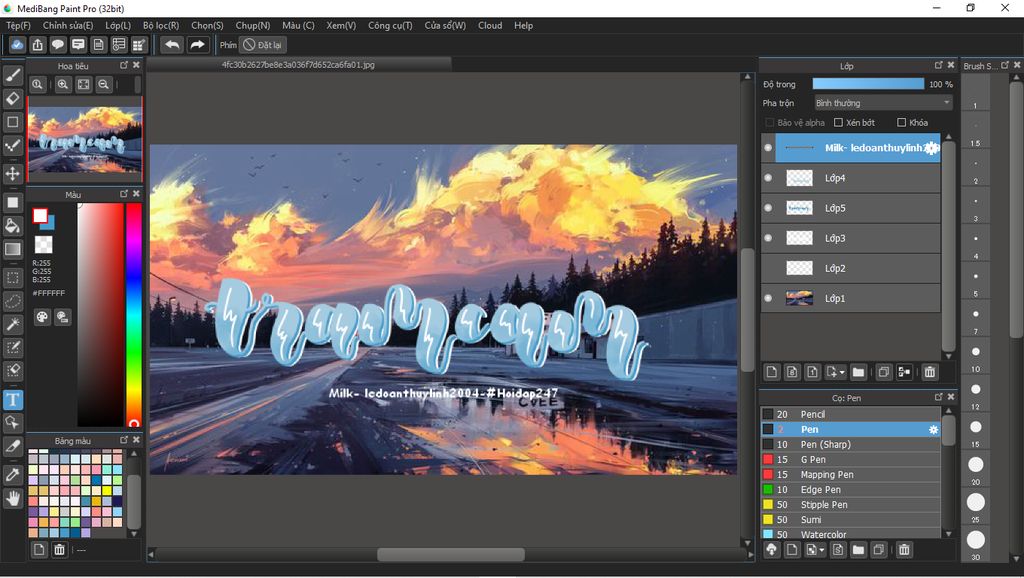The image size is (1024, 578).
Task: Create a new layer folder
Action: pos(858,372)
